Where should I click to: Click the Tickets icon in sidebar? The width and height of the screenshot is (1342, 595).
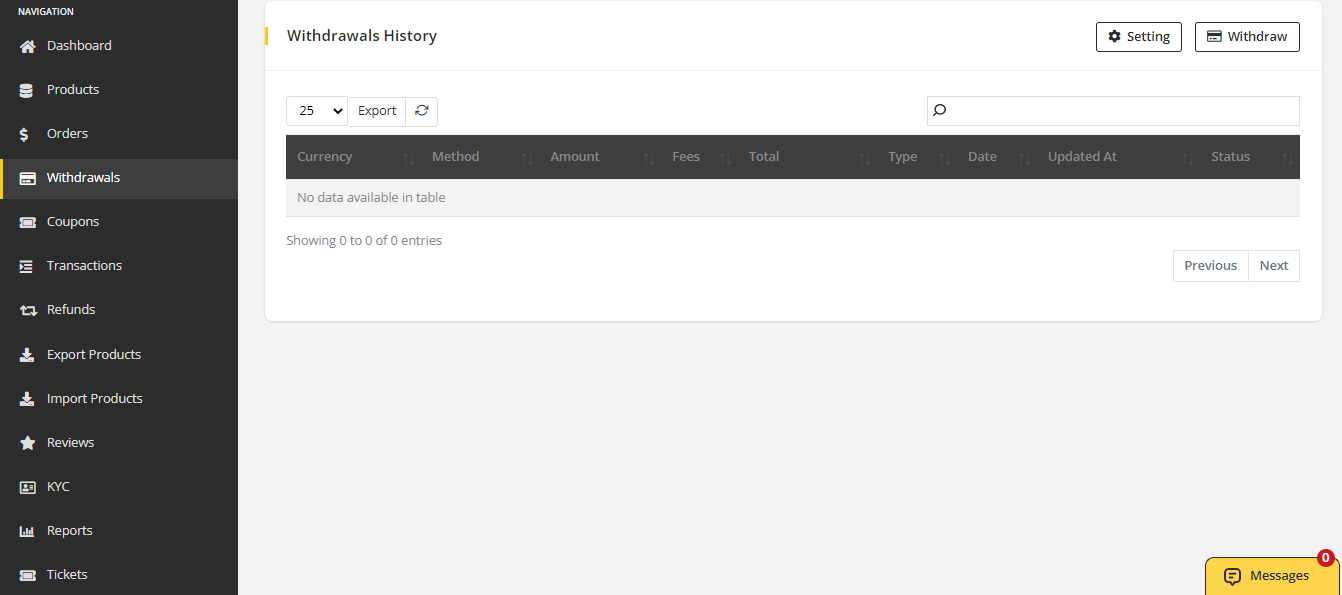(x=28, y=575)
